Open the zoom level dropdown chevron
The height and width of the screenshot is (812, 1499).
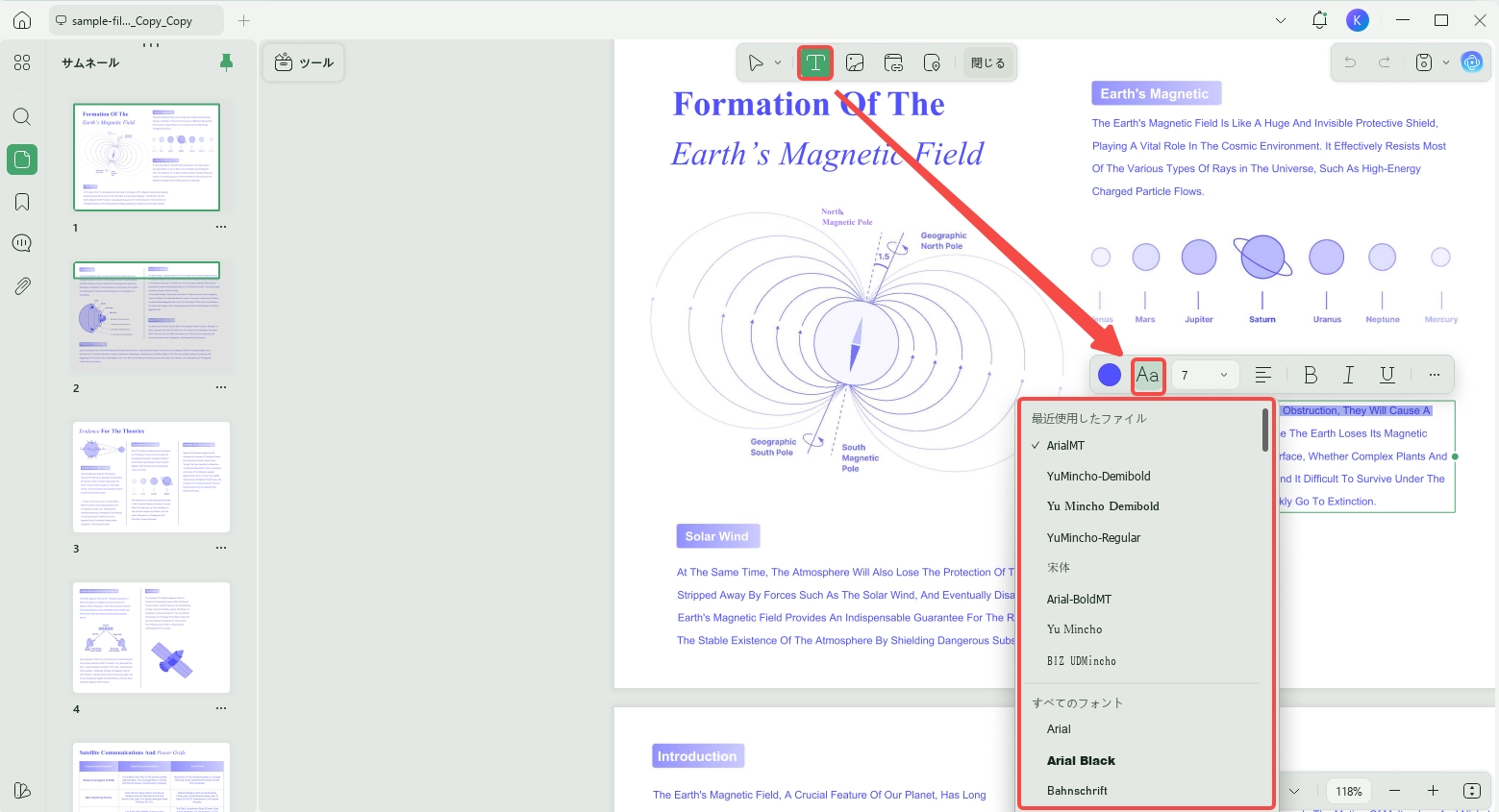click(1294, 791)
